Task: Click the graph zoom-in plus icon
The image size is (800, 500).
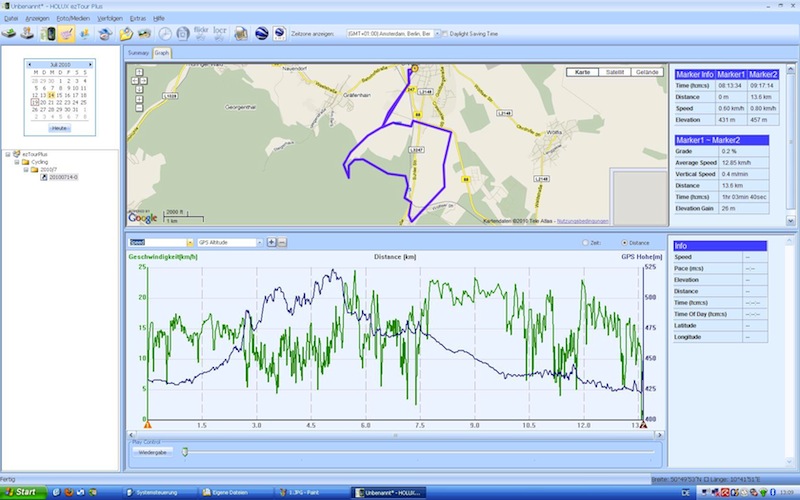Action: coord(271,242)
